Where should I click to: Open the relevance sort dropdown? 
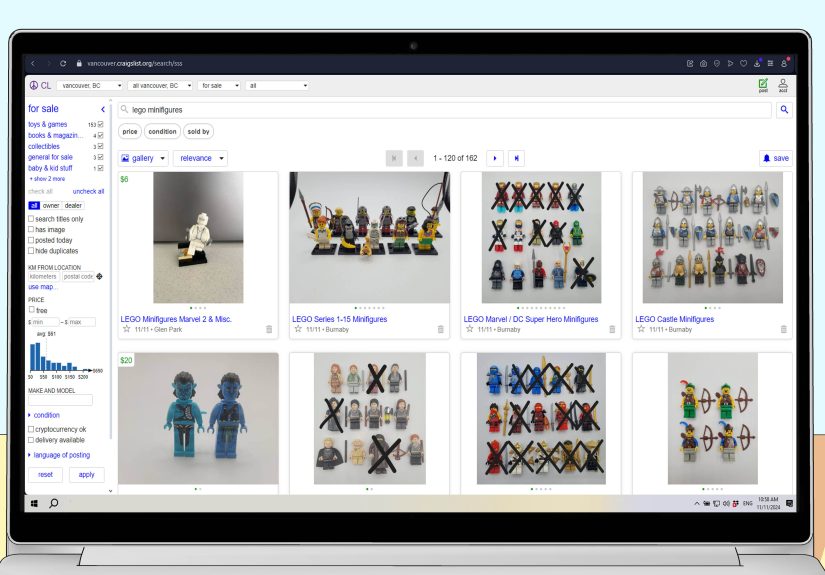200,158
